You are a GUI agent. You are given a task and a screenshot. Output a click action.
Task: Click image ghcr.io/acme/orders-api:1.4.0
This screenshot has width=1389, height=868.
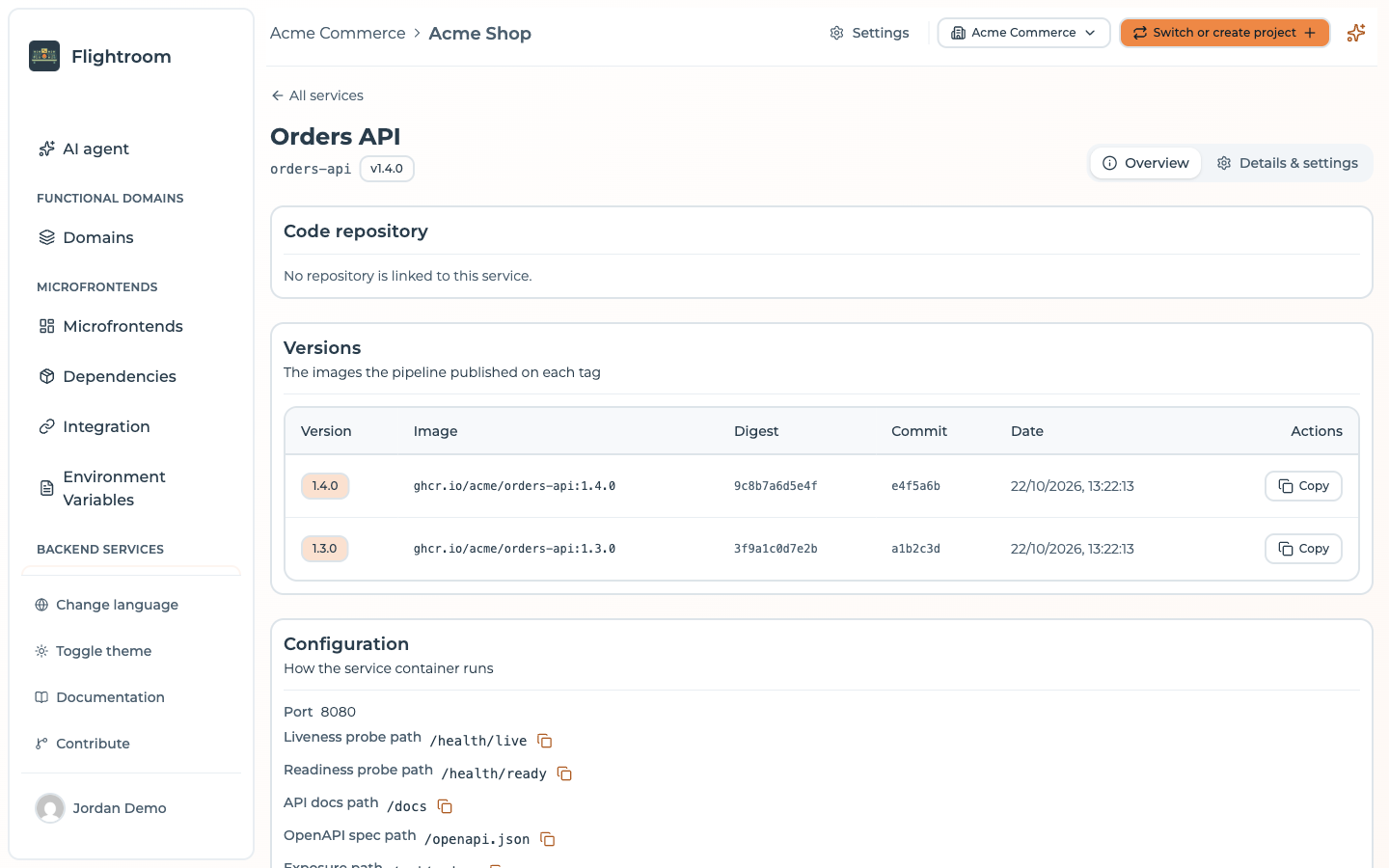[x=514, y=486]
